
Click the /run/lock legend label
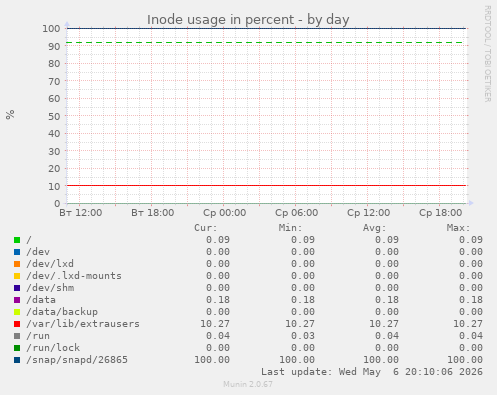53,348
